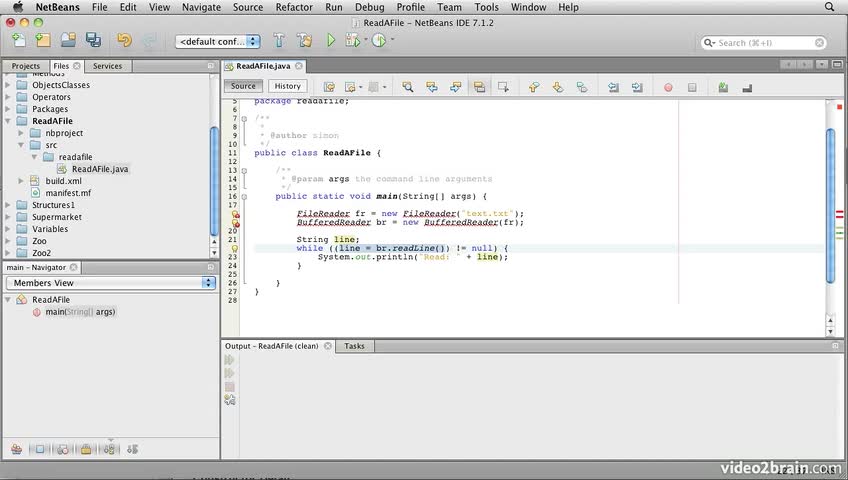Click the History view button
Screen dimensions: 848x480
(x=287, y=87)
